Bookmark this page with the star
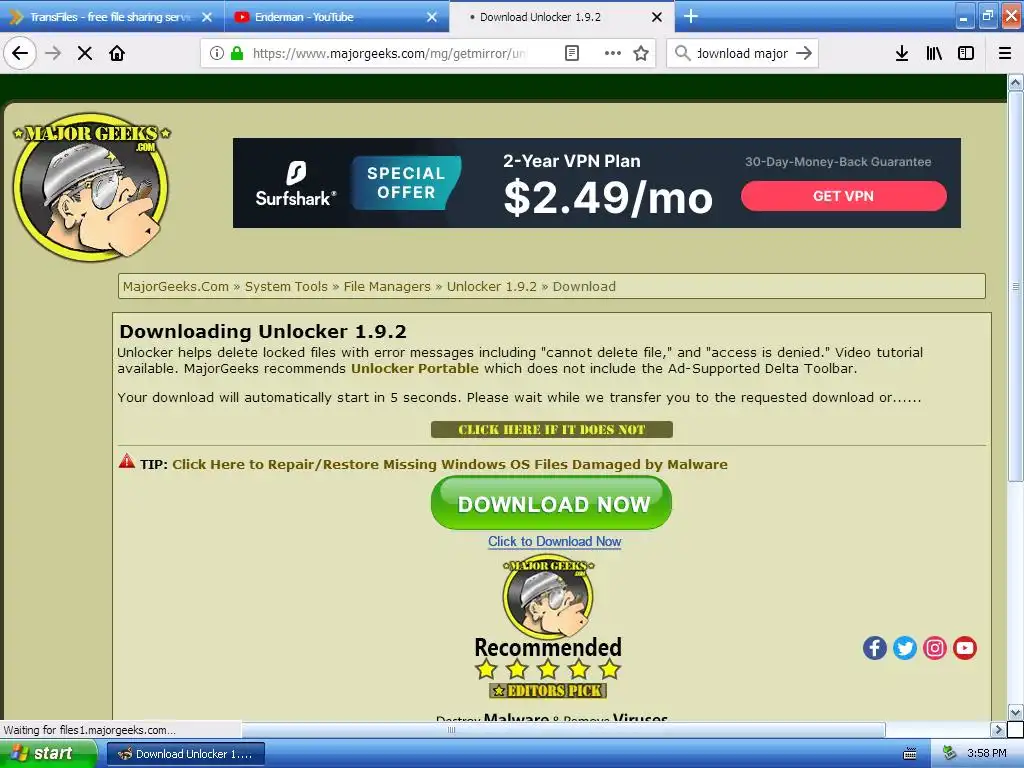1024x768 pixels. click(x=641, y=53)
